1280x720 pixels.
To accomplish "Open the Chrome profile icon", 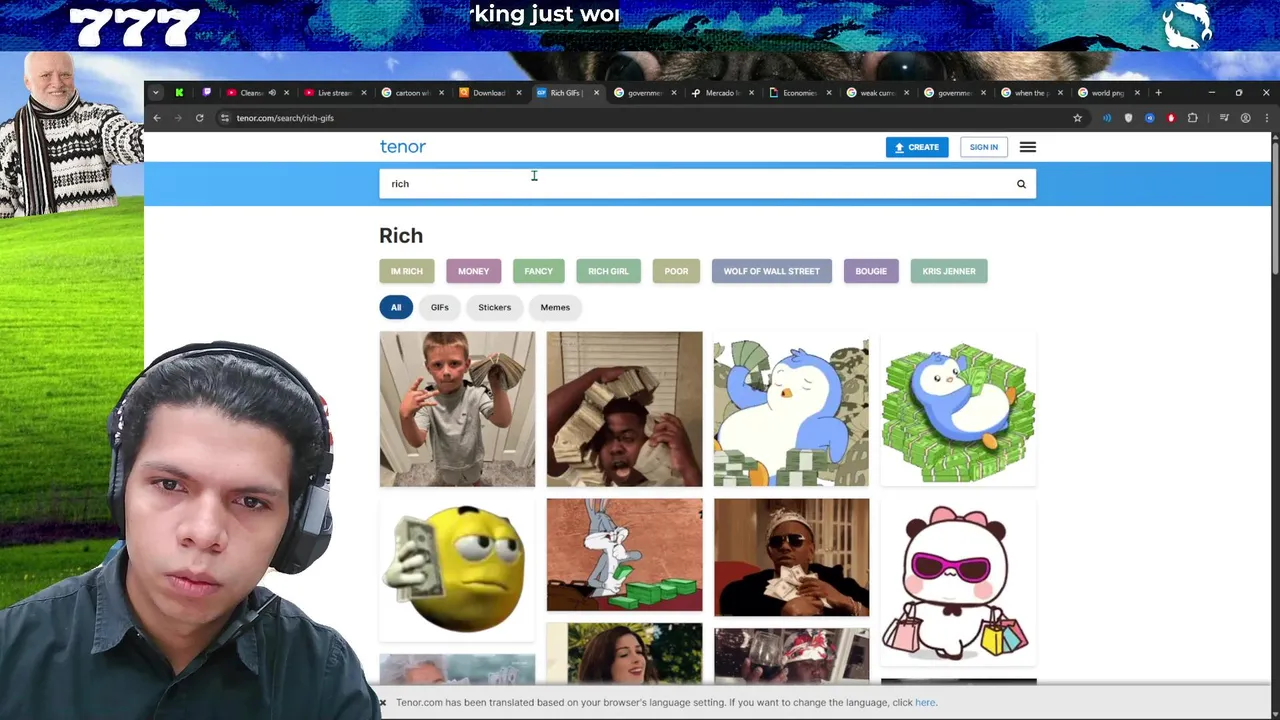I will pyautogui.click(x=1245, y=118).
